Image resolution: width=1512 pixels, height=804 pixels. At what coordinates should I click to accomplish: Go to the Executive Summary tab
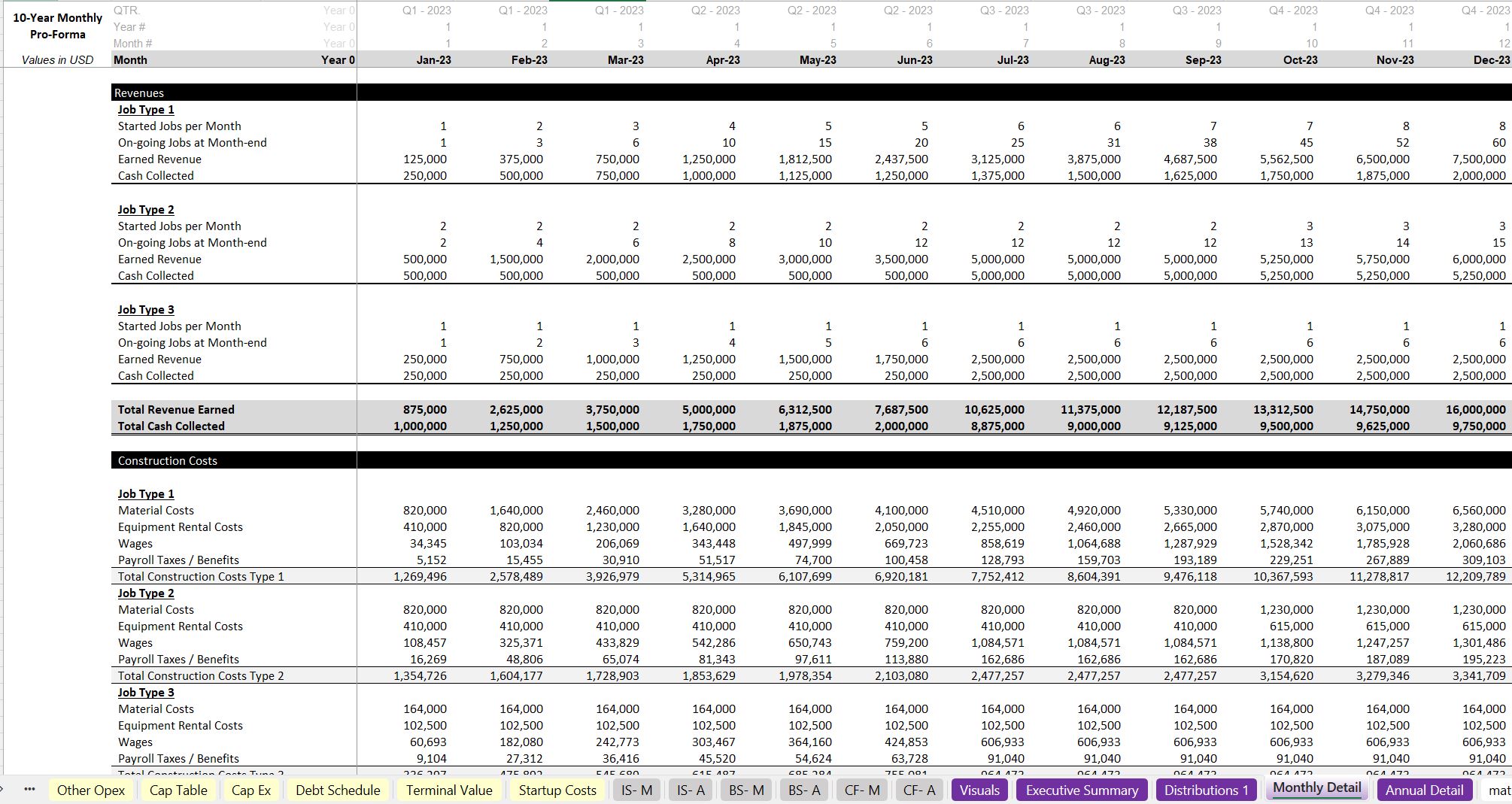click(x=1082, y=790)
